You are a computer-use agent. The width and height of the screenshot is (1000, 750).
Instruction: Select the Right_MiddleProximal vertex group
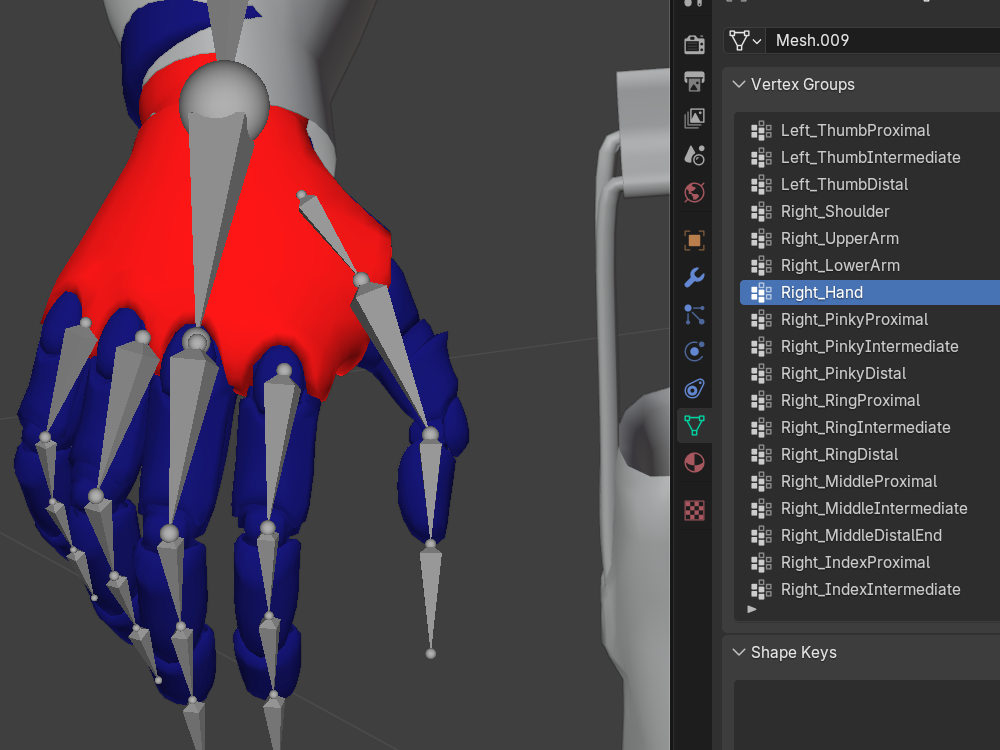click(x=870, y=482)
